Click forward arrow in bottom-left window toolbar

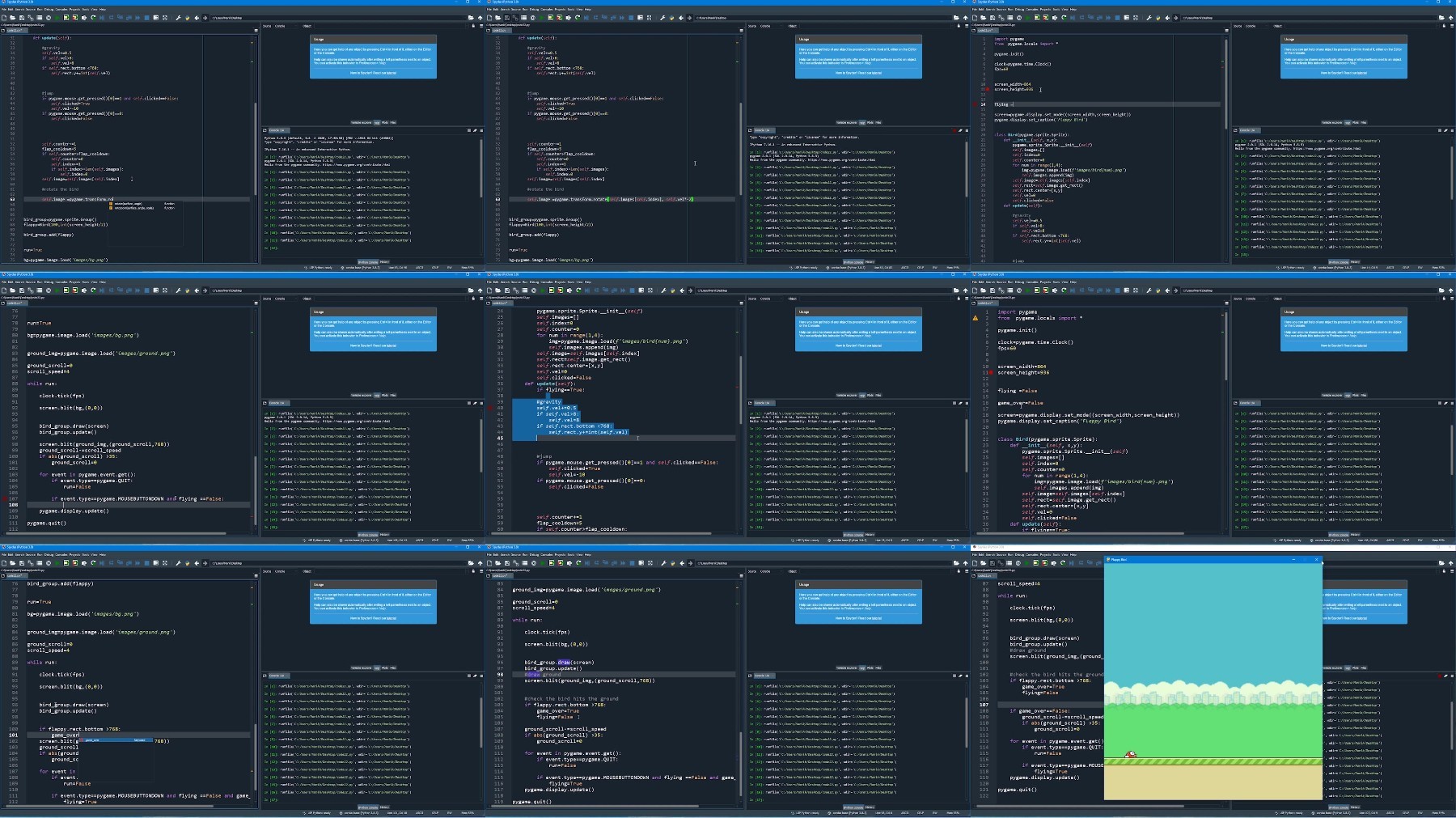click(x=205, y=563)
